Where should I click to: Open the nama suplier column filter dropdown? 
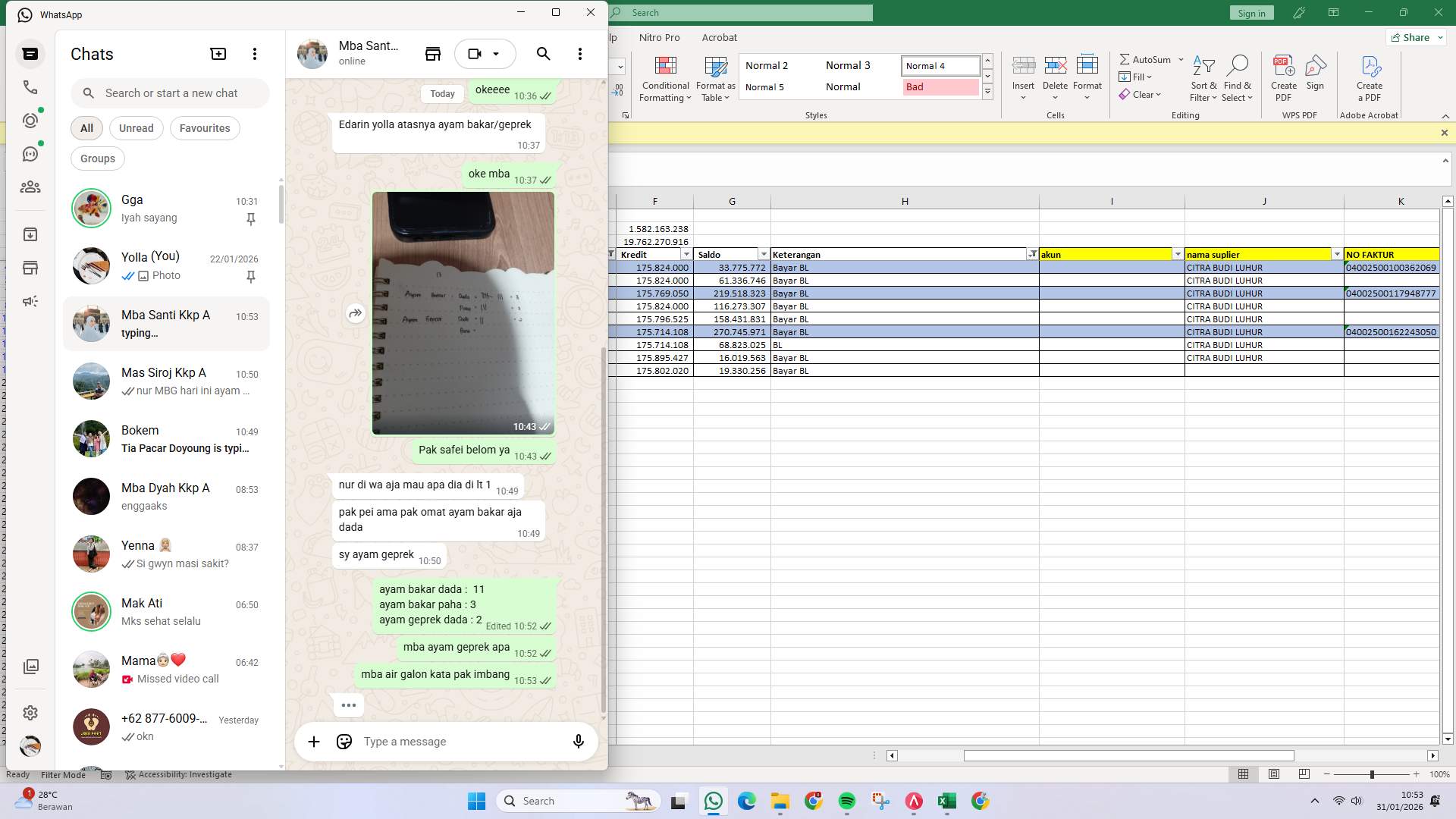coord(1336,254)
